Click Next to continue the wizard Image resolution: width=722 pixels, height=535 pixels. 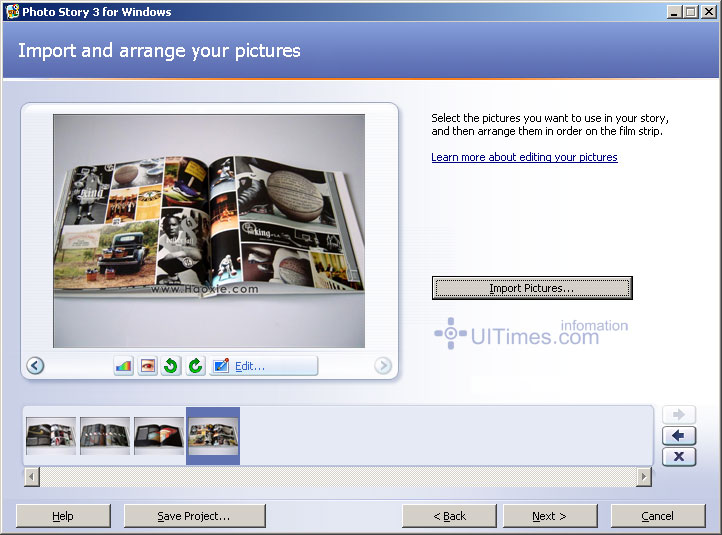550,516
